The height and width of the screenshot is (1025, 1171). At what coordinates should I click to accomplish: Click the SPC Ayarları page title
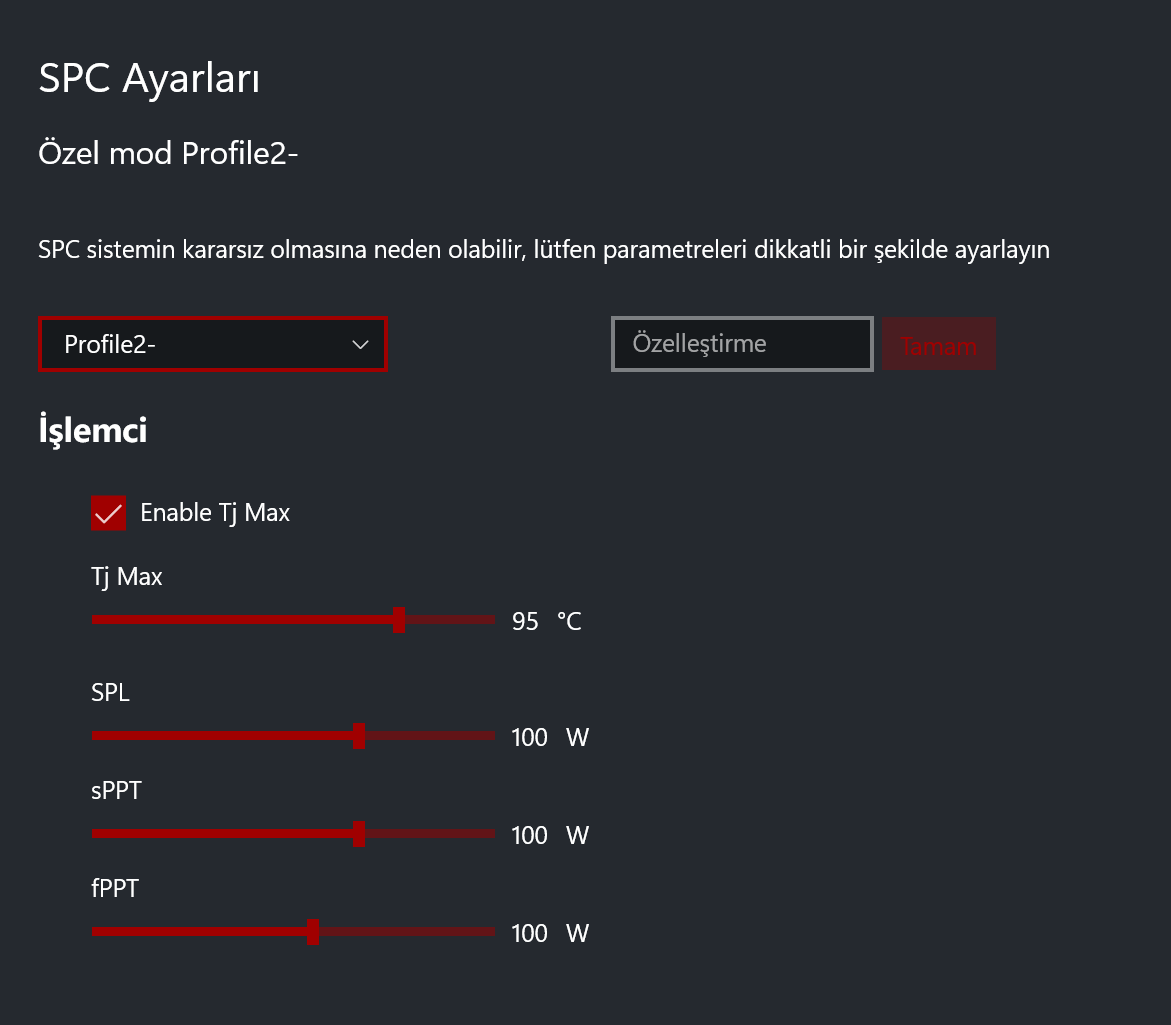coord(149,78)
